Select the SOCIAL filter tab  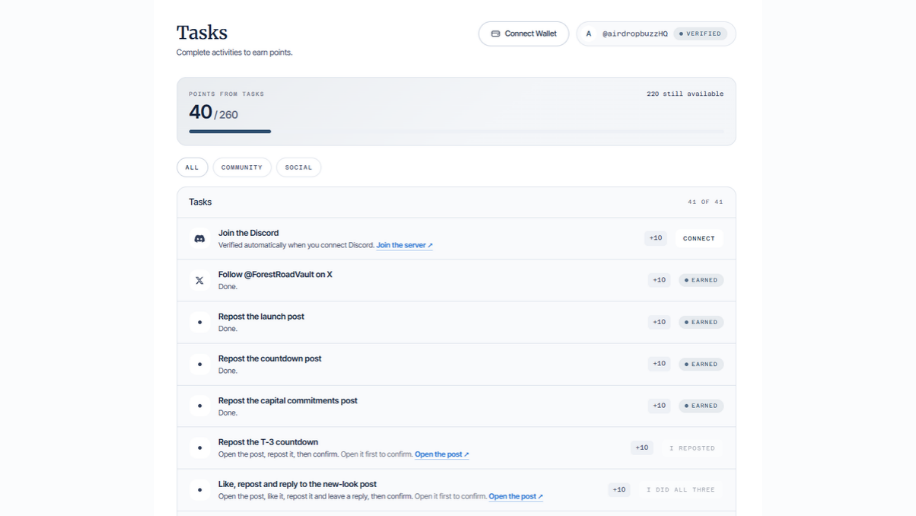[299, 167]
